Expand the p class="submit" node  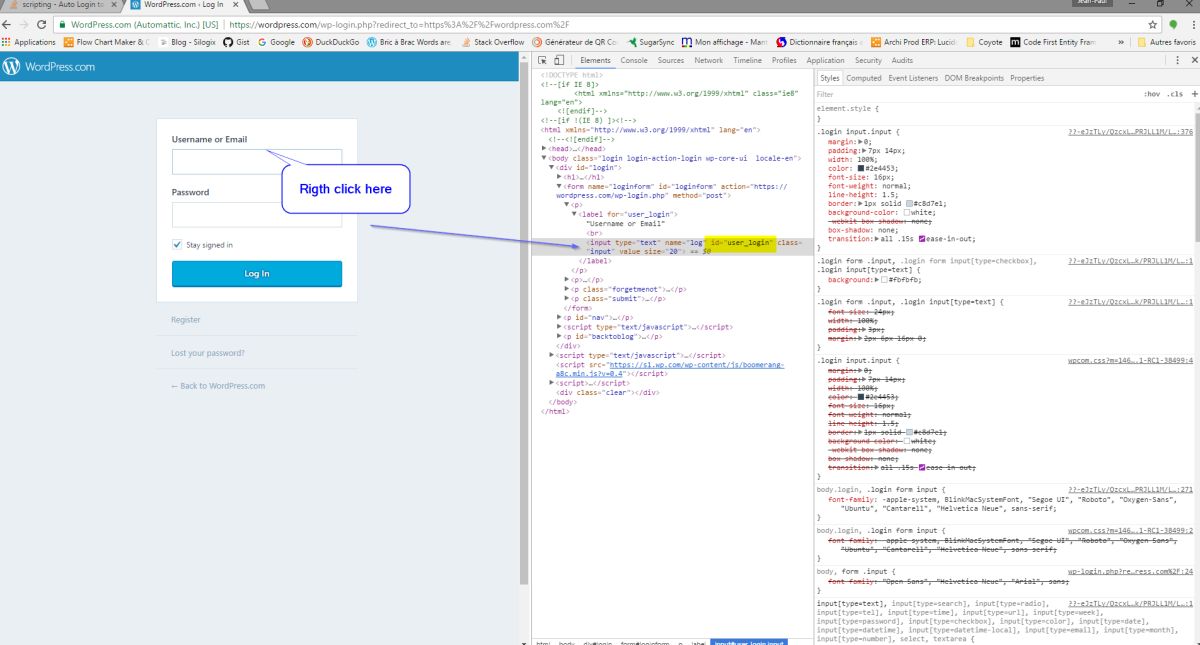point(568,298)
